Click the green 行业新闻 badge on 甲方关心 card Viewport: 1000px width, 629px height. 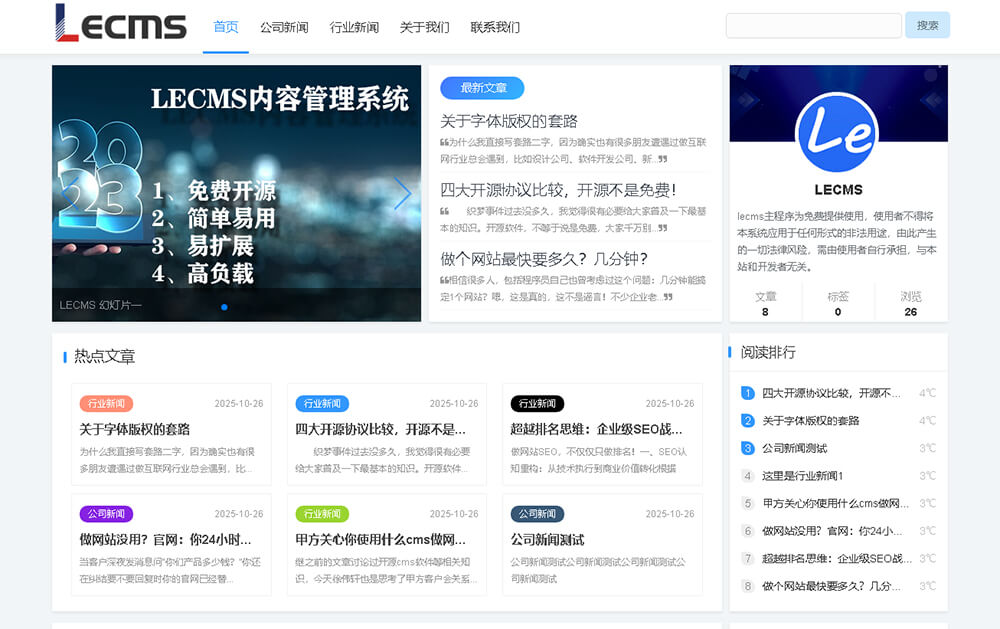point(323,514)
